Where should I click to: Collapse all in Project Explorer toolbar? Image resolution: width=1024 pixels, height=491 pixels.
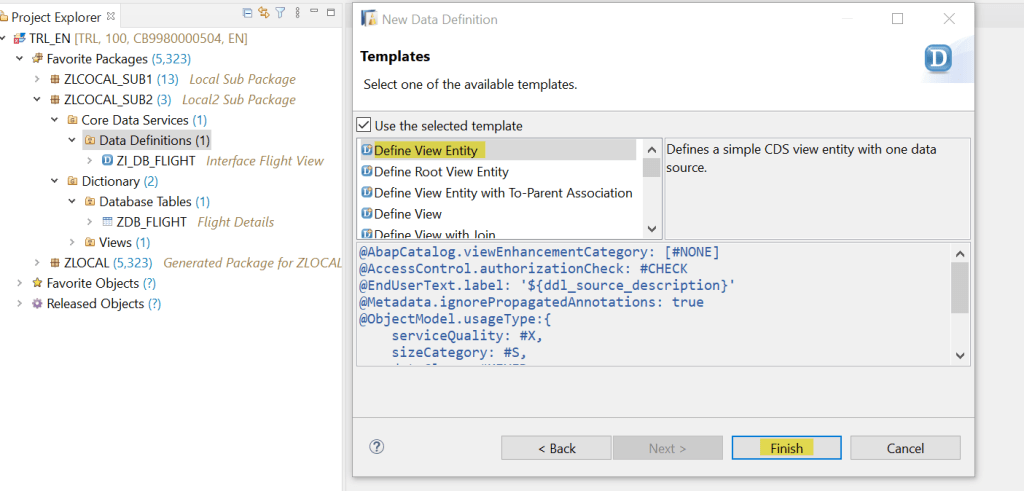[248, 13]
